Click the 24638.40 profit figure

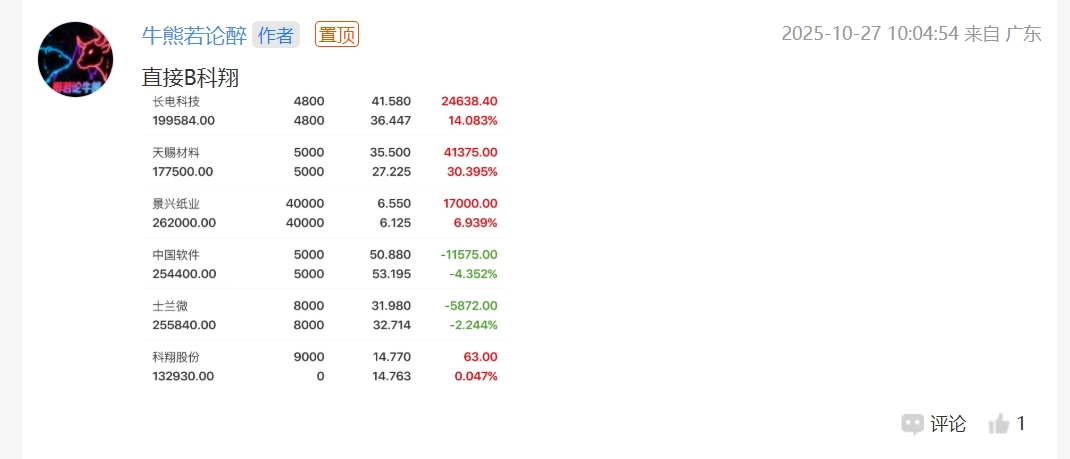point(468,101)
